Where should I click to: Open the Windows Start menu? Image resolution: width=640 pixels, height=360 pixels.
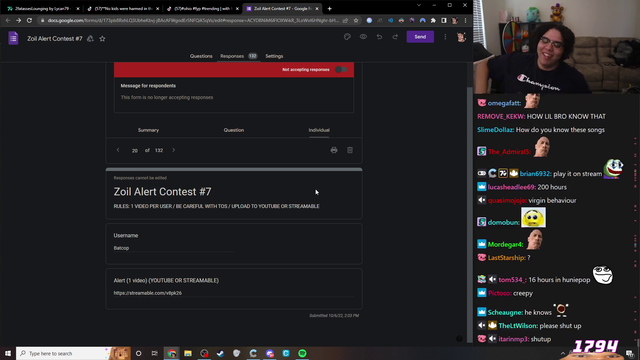click(x=8, y=353)
